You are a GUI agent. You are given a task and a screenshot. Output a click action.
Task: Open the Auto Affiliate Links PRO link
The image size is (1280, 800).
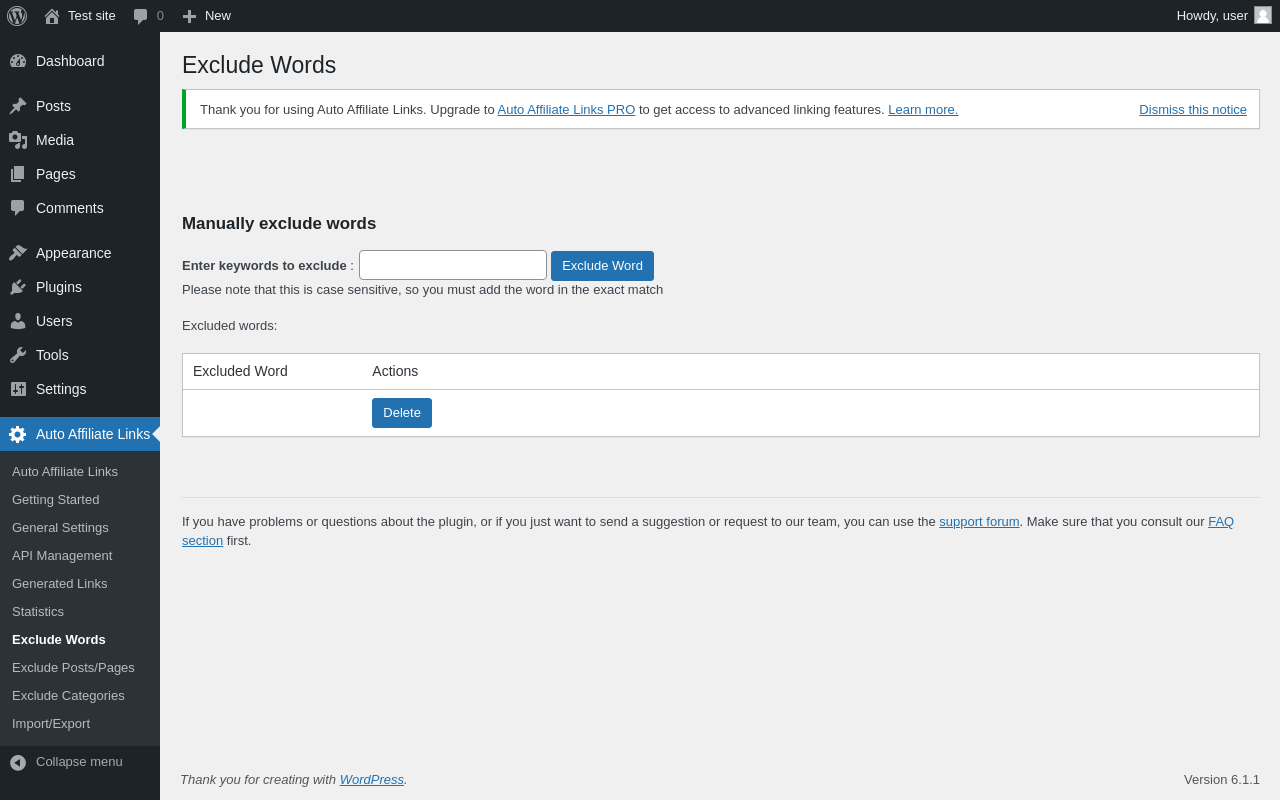(566, 110)
